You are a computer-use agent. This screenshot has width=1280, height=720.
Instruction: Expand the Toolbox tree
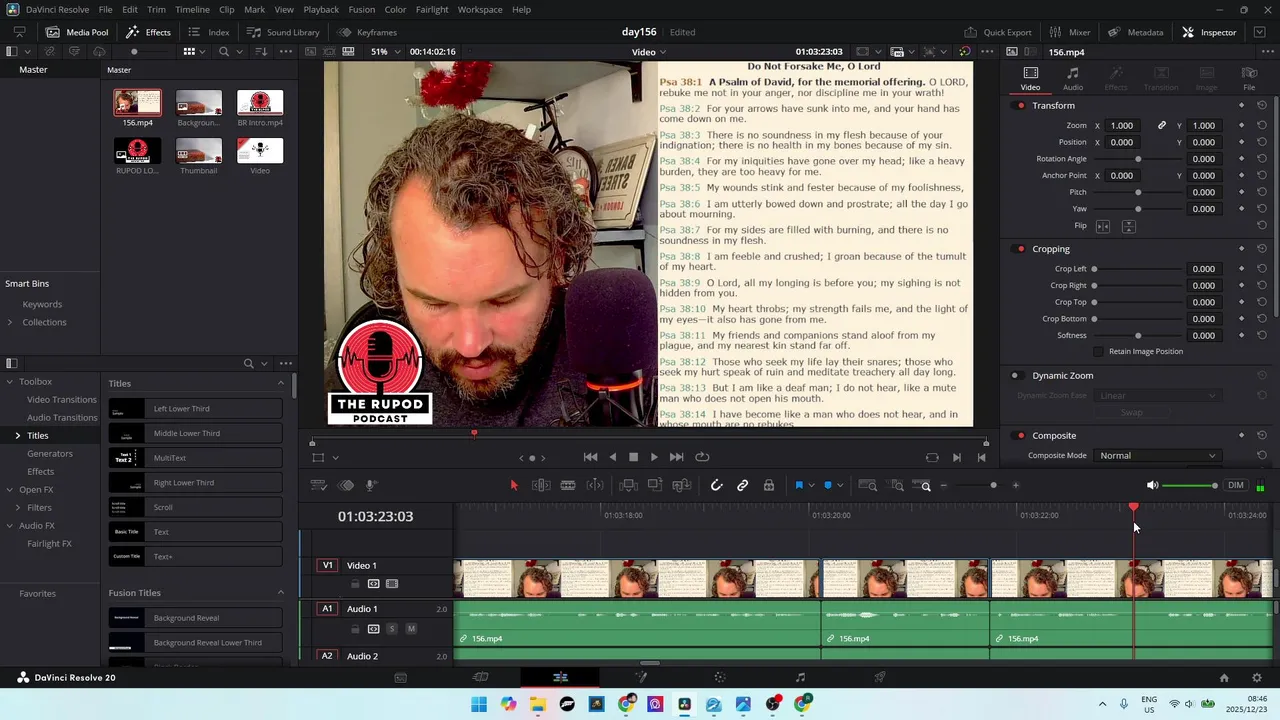(x=9, y=381)
